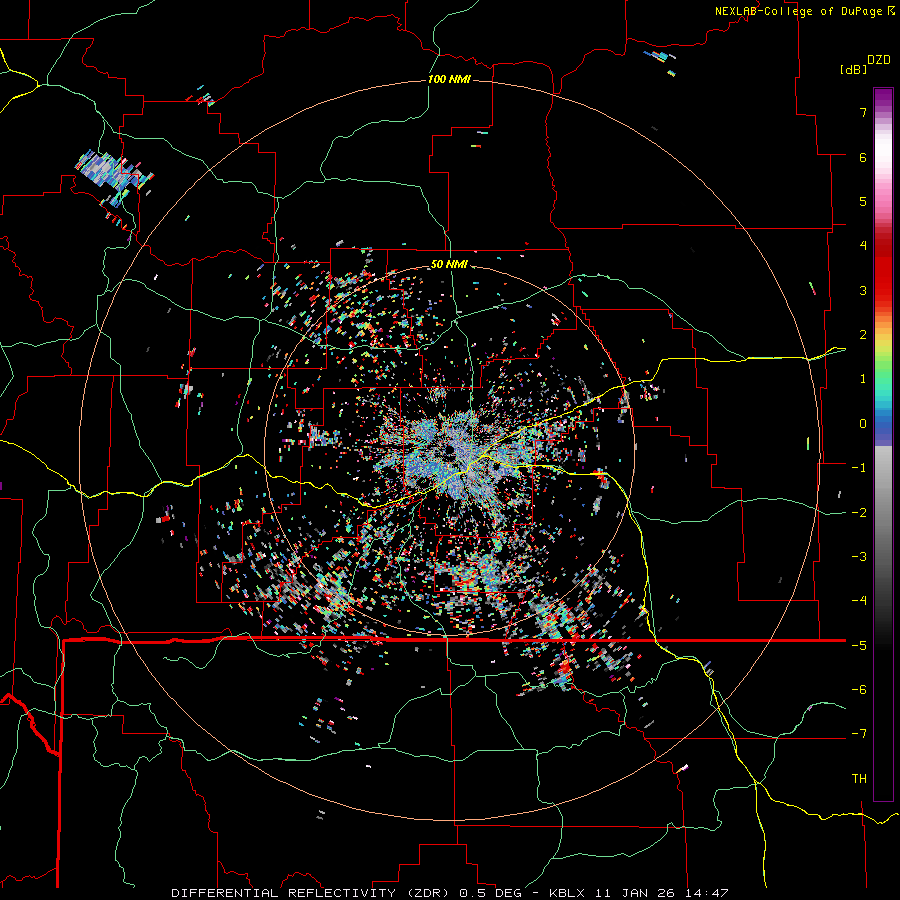Click the 2 dB label on color scale

click(x=863, y=335)
